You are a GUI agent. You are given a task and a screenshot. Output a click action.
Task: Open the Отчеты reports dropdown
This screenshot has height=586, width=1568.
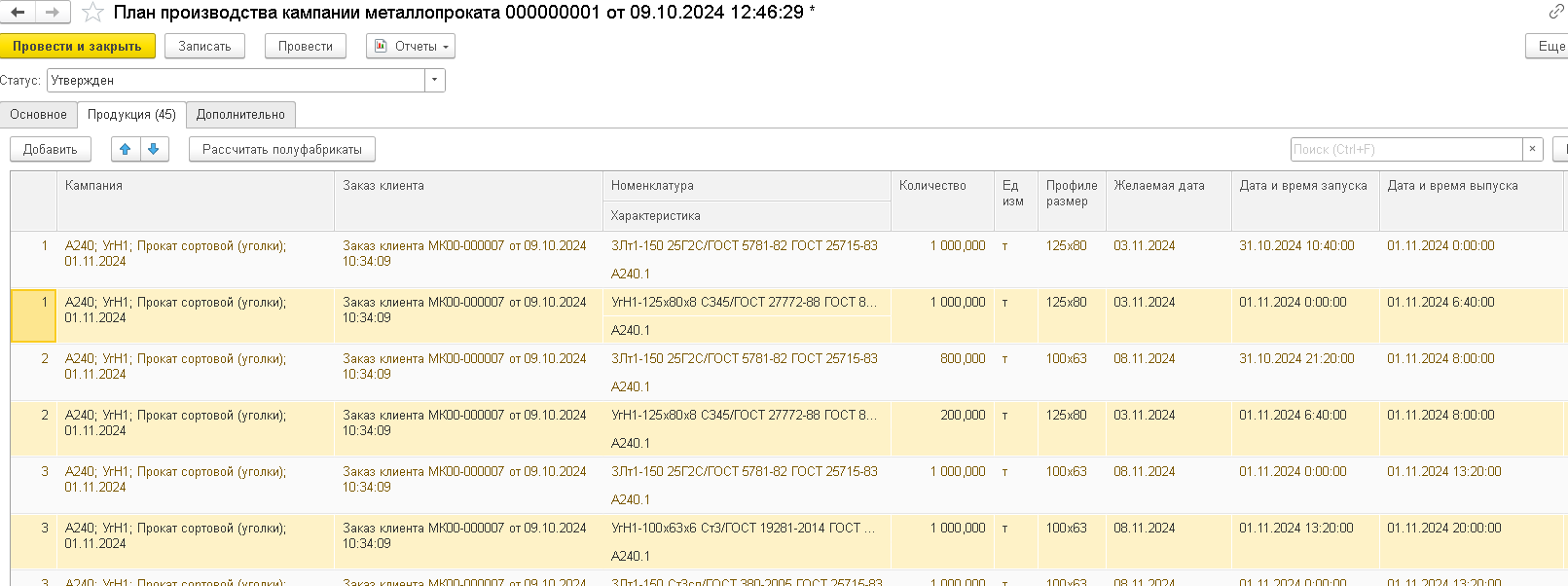(x=410, y=46)
